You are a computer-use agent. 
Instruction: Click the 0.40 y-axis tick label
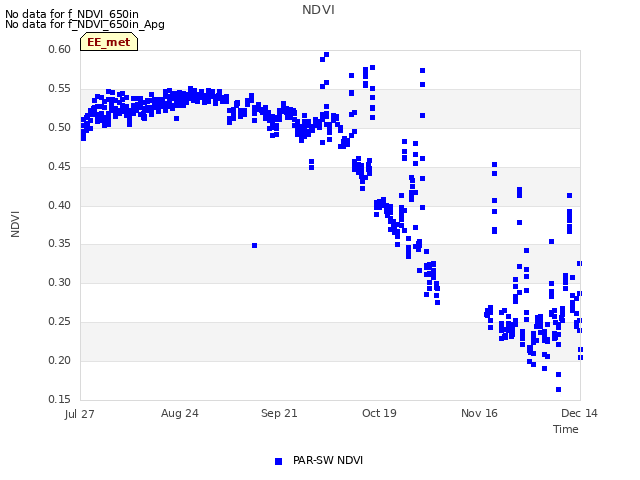[60, 205]
